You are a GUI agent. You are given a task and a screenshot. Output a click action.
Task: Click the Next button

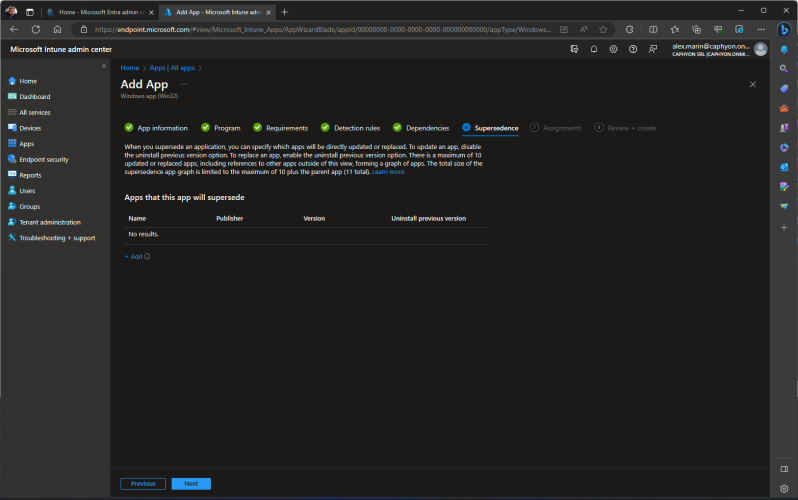pyautogui.click(x=191, y=484)
